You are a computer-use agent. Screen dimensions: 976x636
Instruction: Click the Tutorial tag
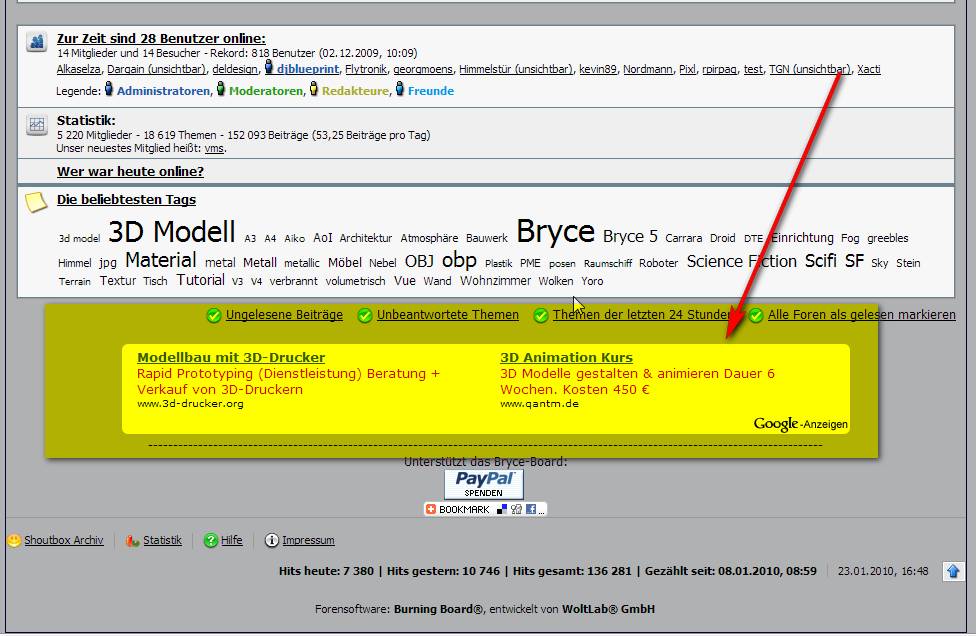click(200, 280)
